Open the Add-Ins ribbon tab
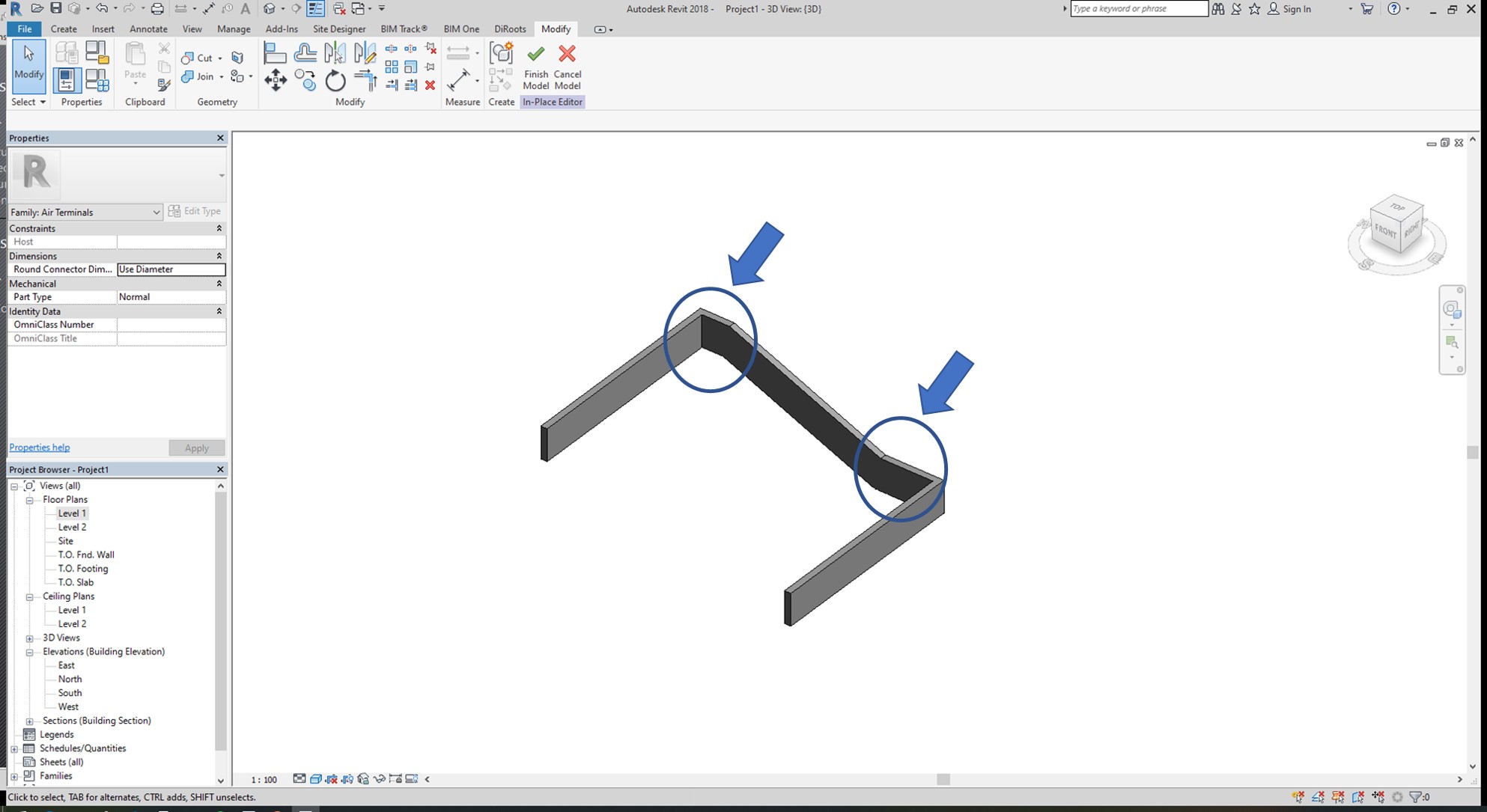1487x812 pixels. click(x=282, y=28)
